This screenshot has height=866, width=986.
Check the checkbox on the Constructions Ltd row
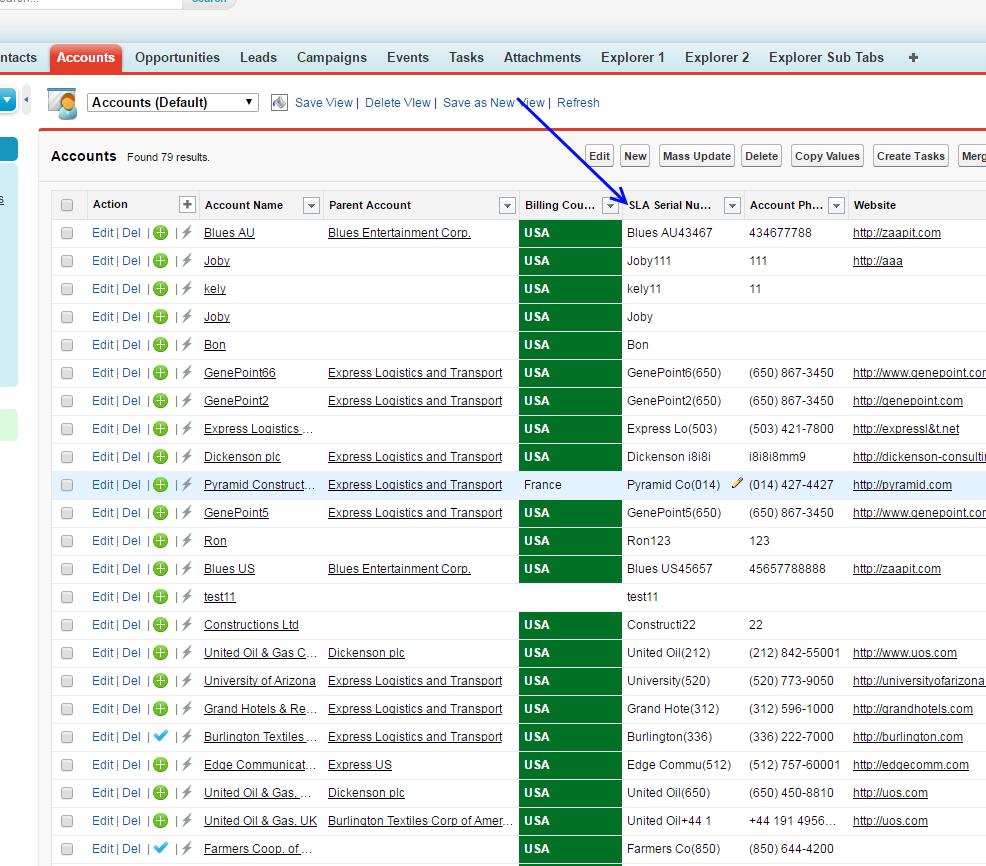click(x=65, y=624)
